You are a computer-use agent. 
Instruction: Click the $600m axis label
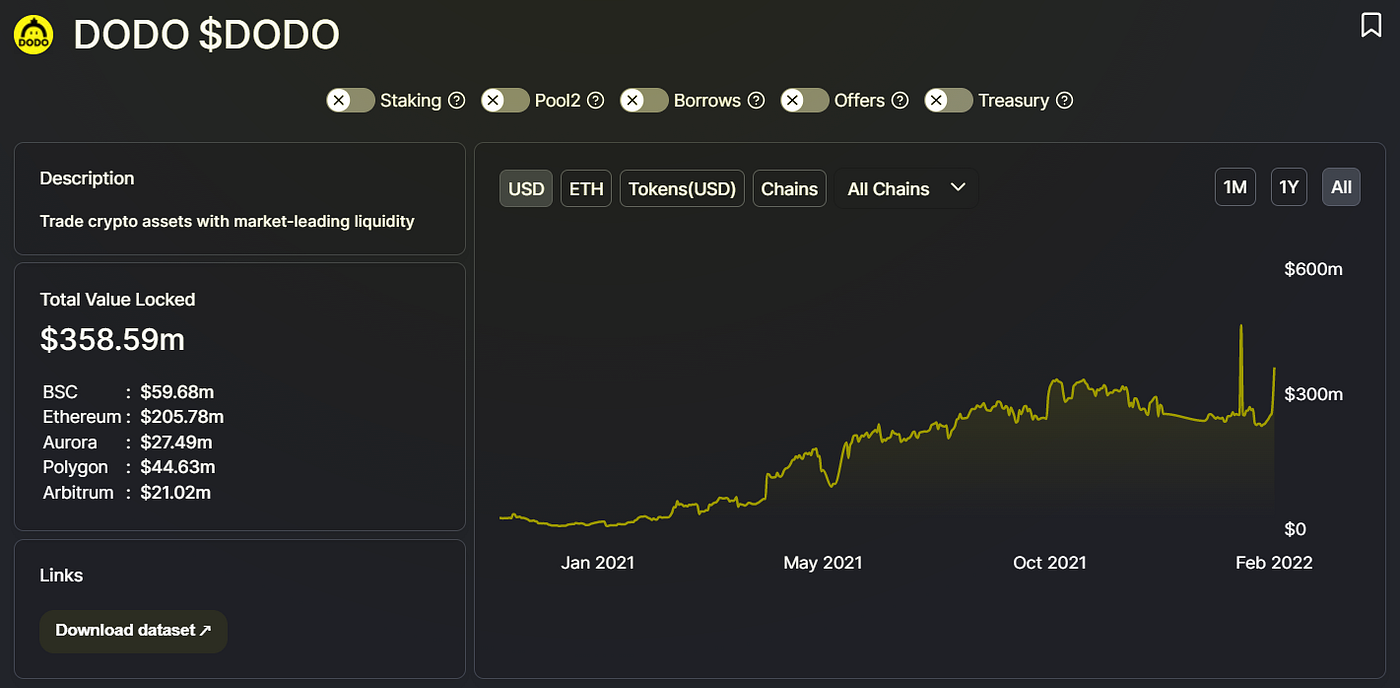click(x=1313, y=269)
